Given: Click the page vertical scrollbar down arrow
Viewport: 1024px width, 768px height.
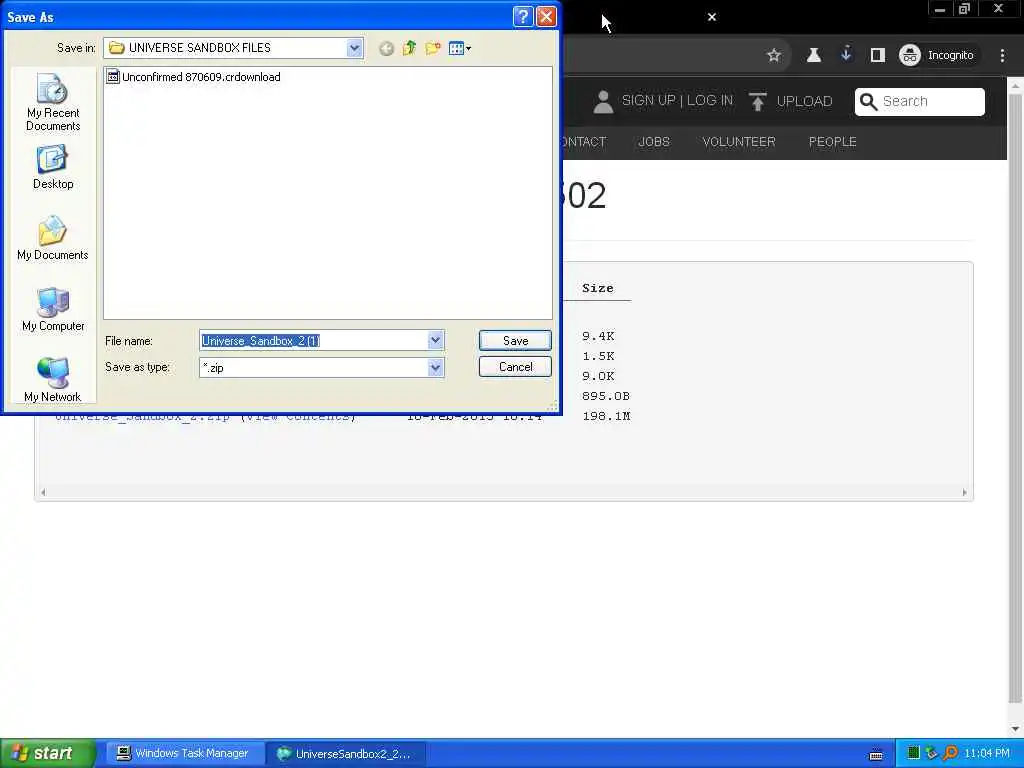Looking at the screenshot, I should tap(1016, 729).
